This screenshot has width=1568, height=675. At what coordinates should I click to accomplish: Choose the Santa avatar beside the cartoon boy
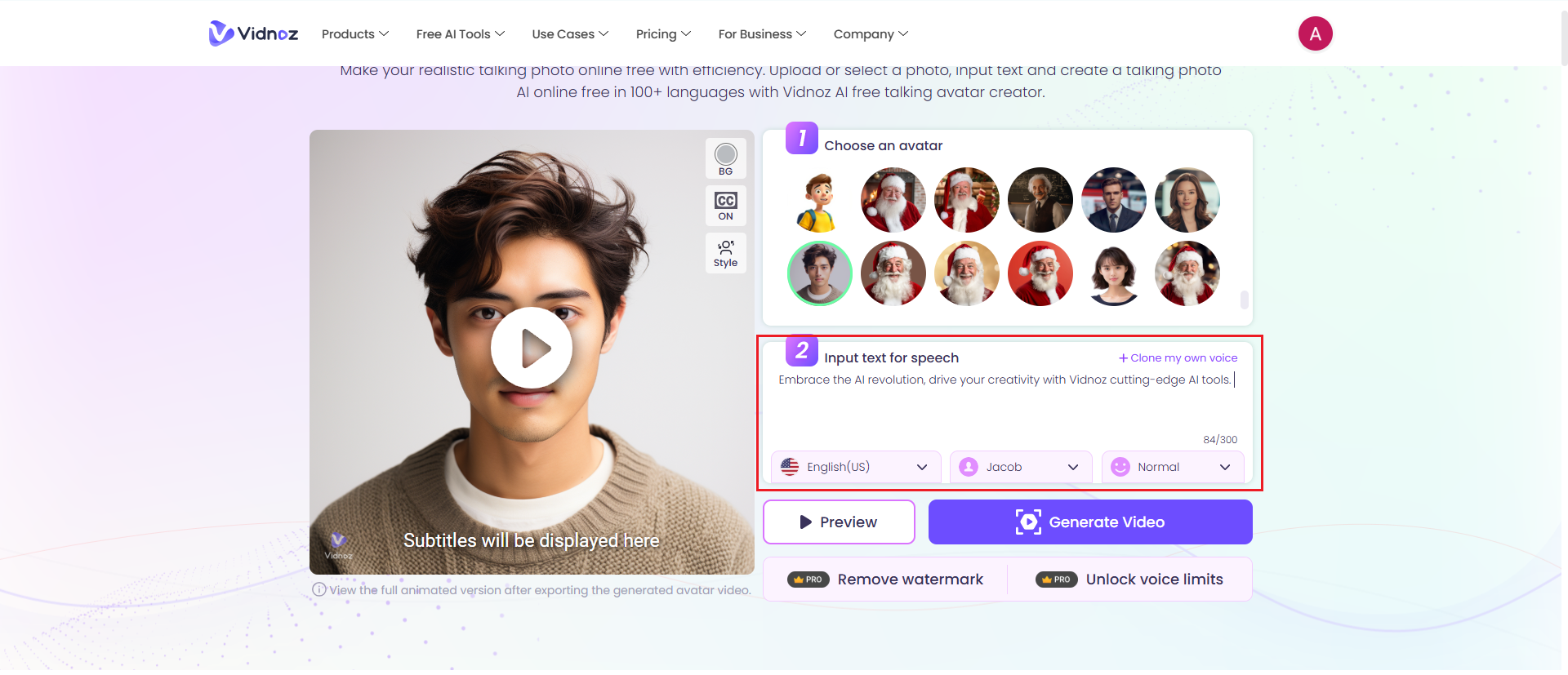[893, 200]
